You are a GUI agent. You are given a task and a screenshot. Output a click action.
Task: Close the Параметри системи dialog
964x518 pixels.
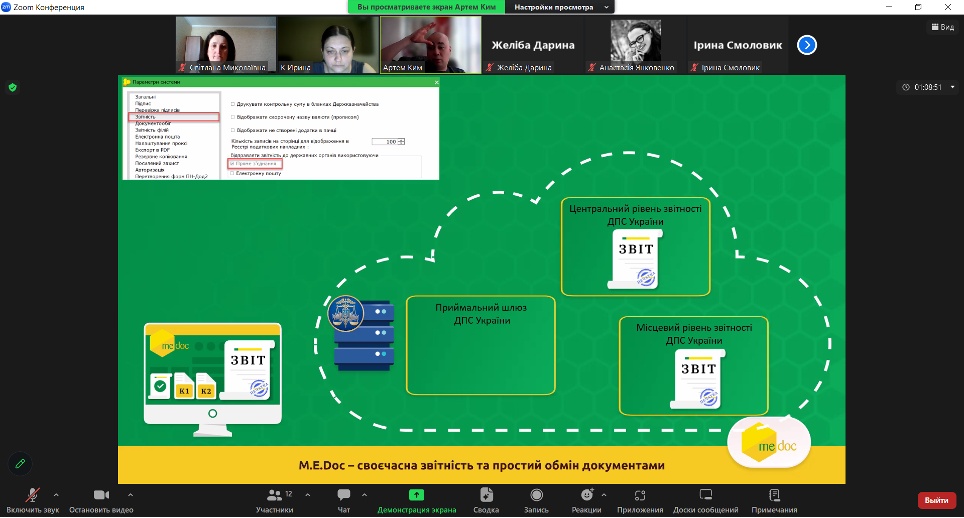click(437, 82)
